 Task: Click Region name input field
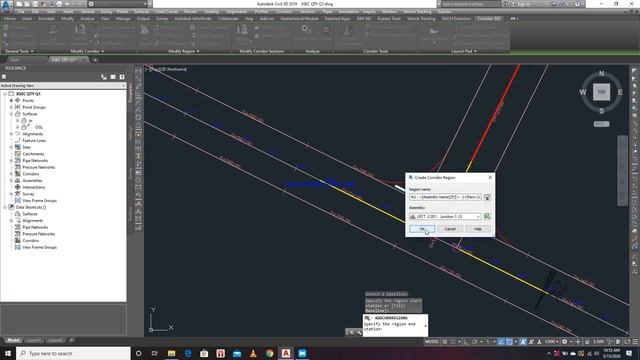pos(445,197)
